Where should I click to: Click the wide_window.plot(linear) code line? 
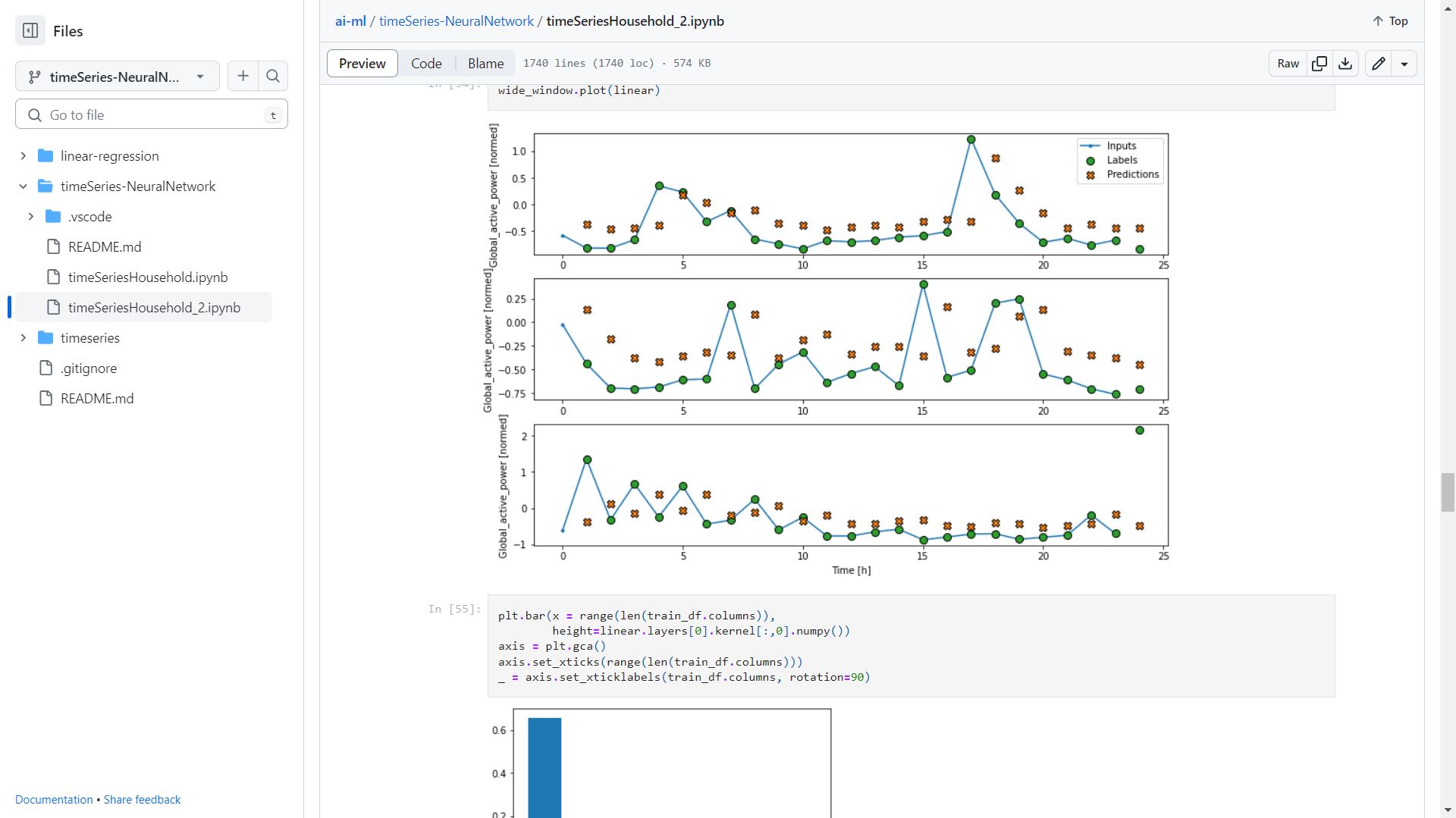tap(579, 90)
